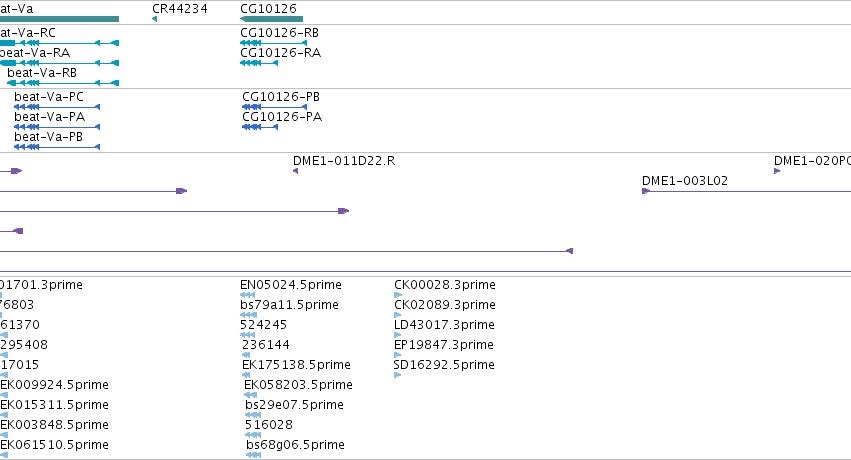Select the 524245 EST entry
851x460 pixels.
click(263, 325)
